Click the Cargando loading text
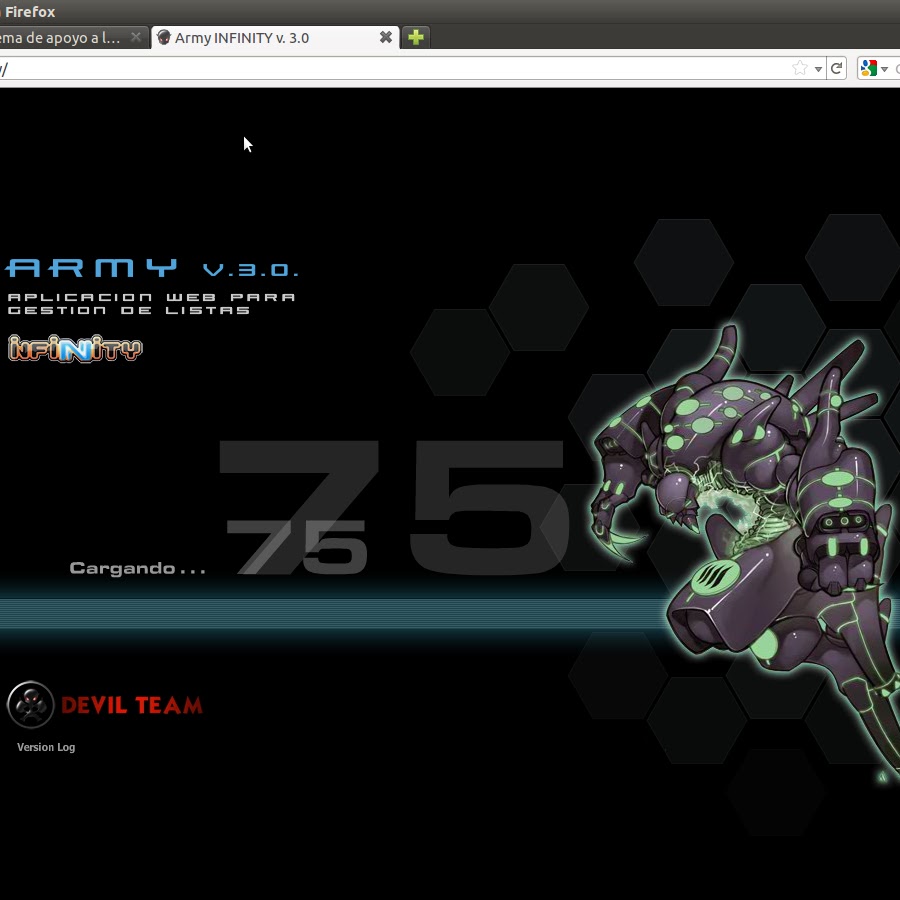This screenshot has height=900, width=900. tap(137, 568)
